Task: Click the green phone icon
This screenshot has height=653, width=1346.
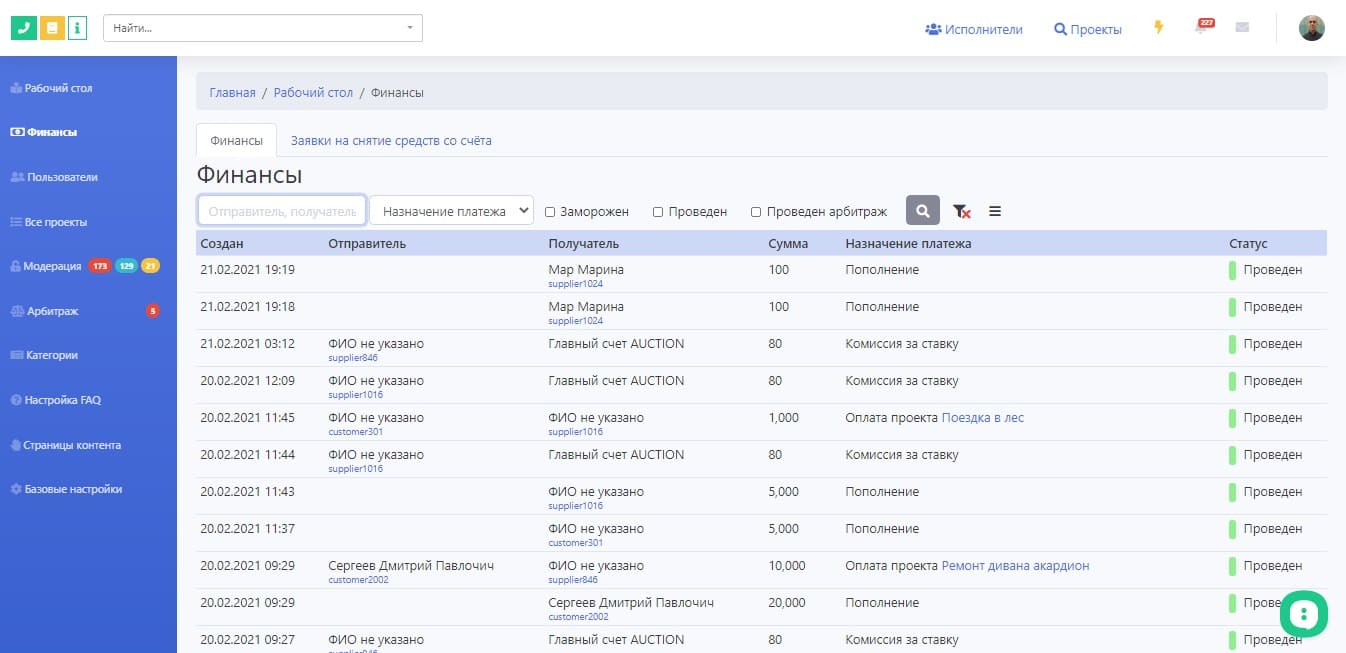Action: (23, 28)
